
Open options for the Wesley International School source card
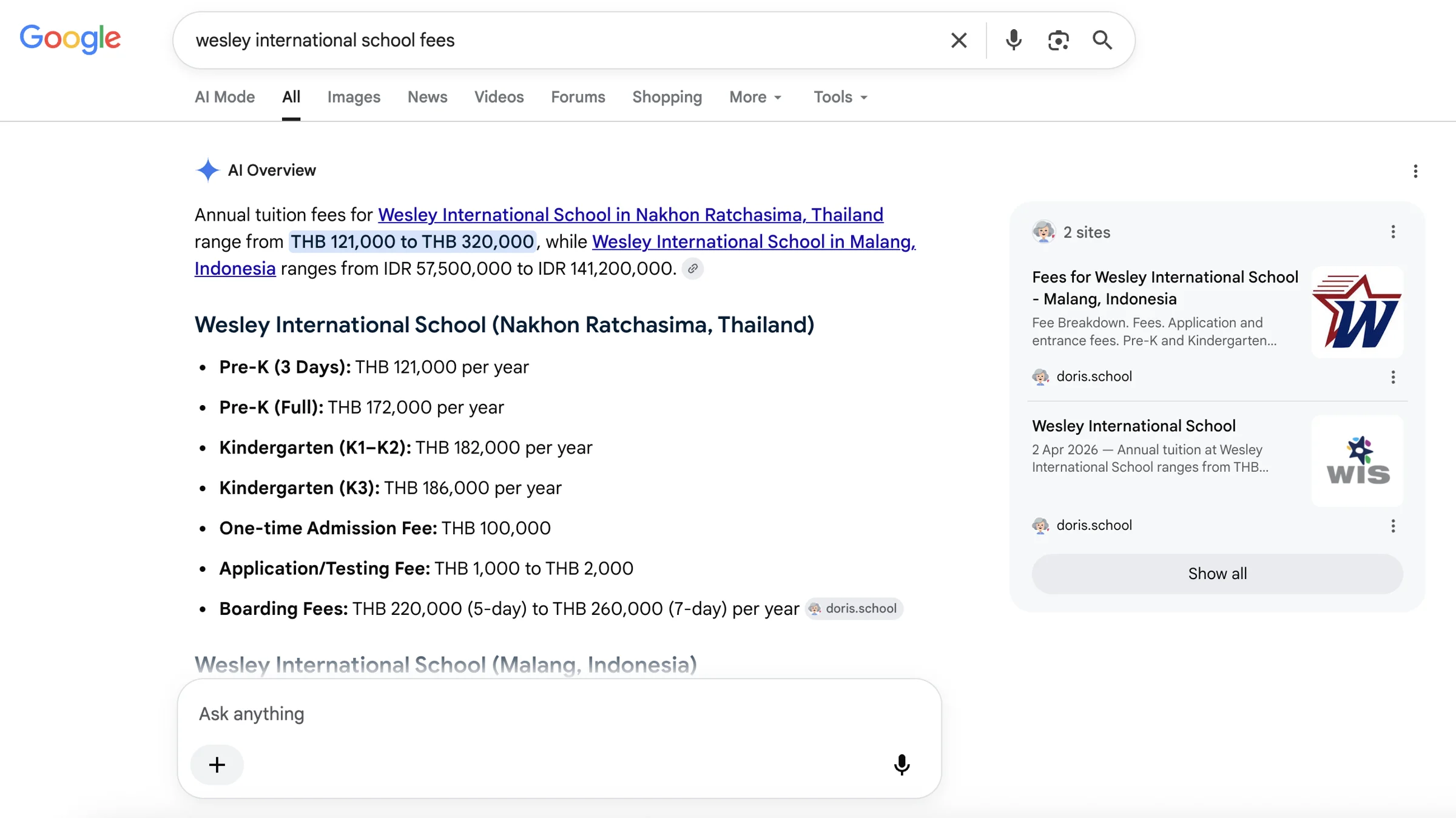click(x=1393, y=526)
